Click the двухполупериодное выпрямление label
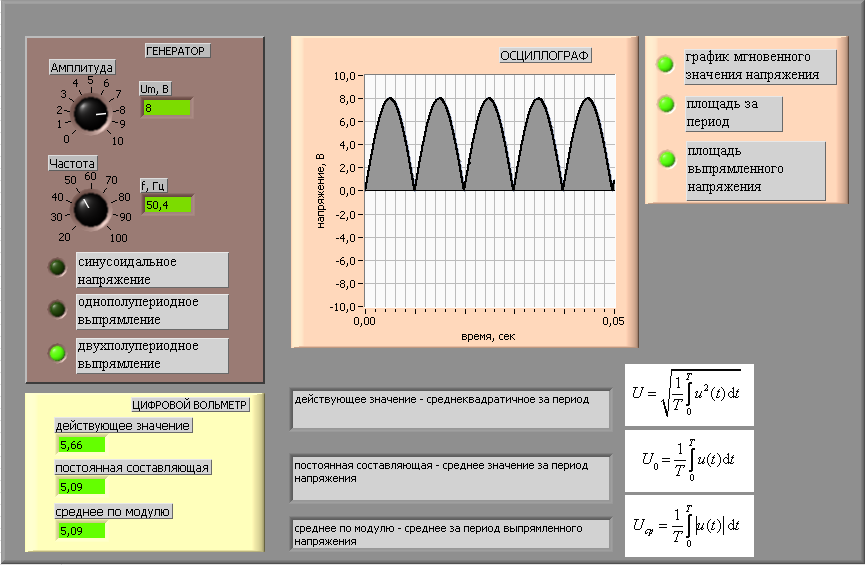Viewport: 865px width, 565px height. pyautogui.click(x=152, y=355)
